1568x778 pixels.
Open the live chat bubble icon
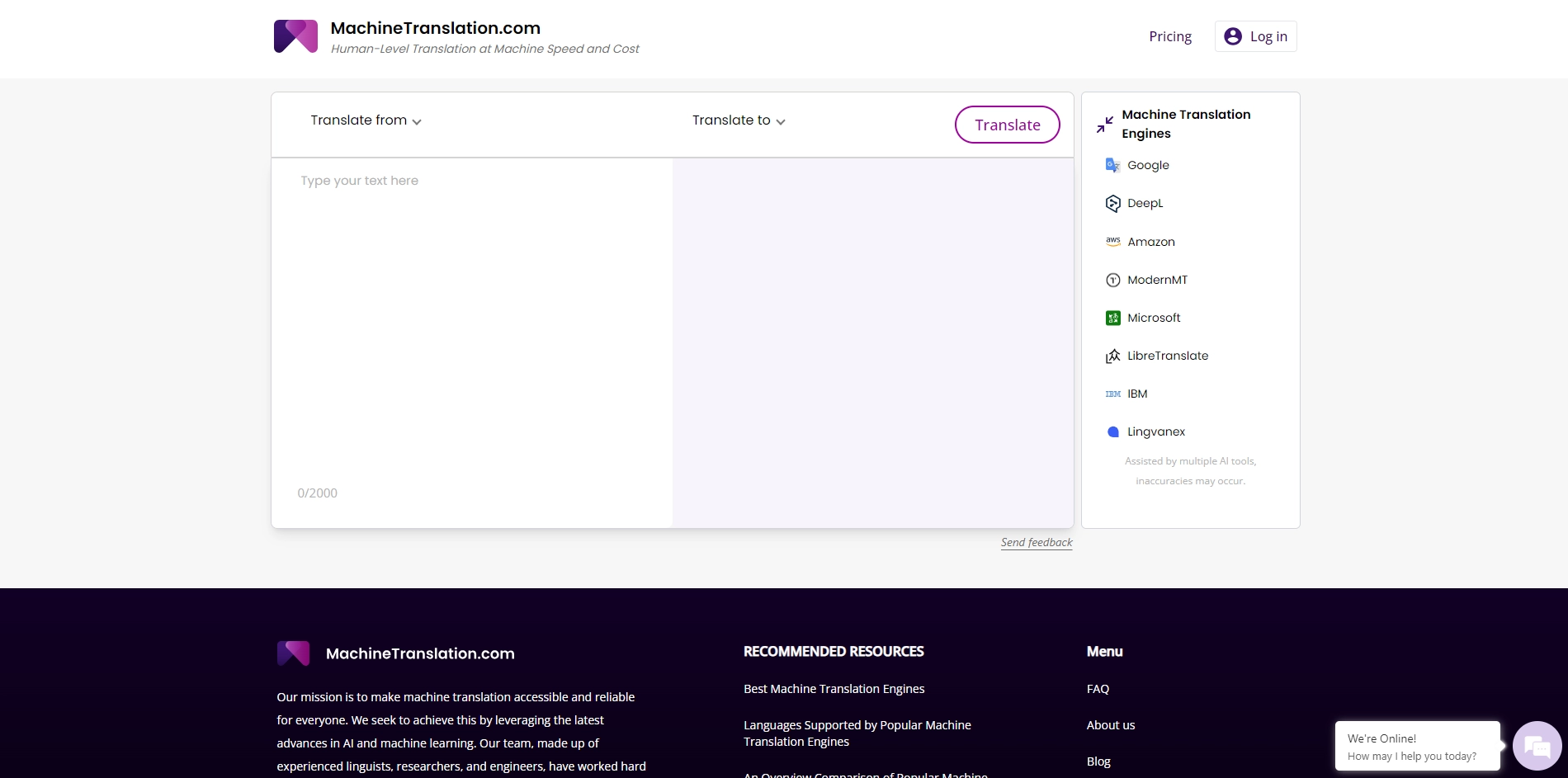pos(1537,746)
